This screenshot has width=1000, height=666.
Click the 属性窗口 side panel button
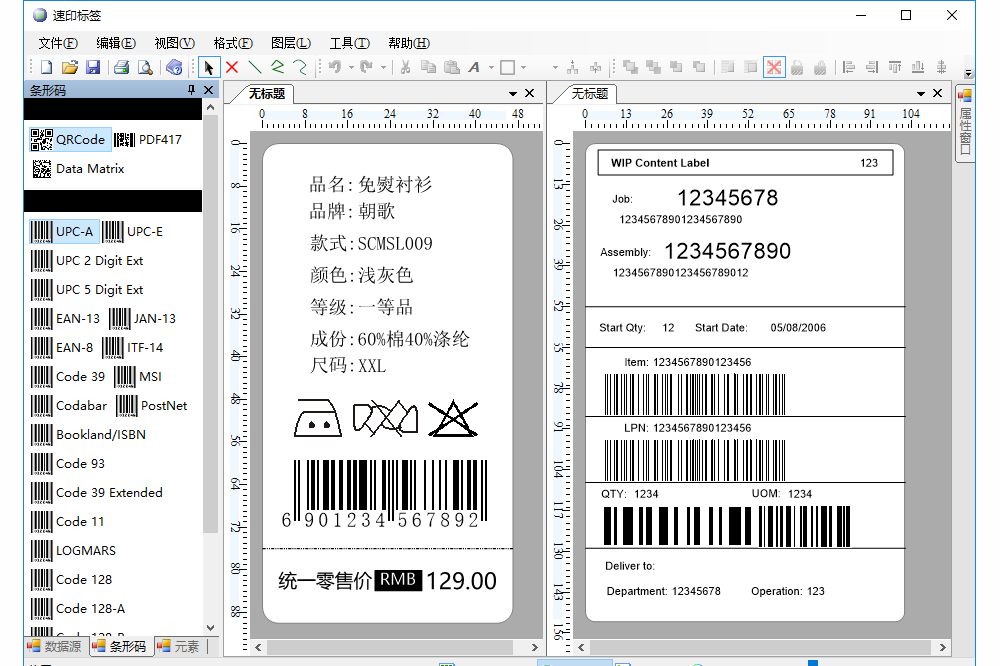pyautogui.click(x=965, y=123)
